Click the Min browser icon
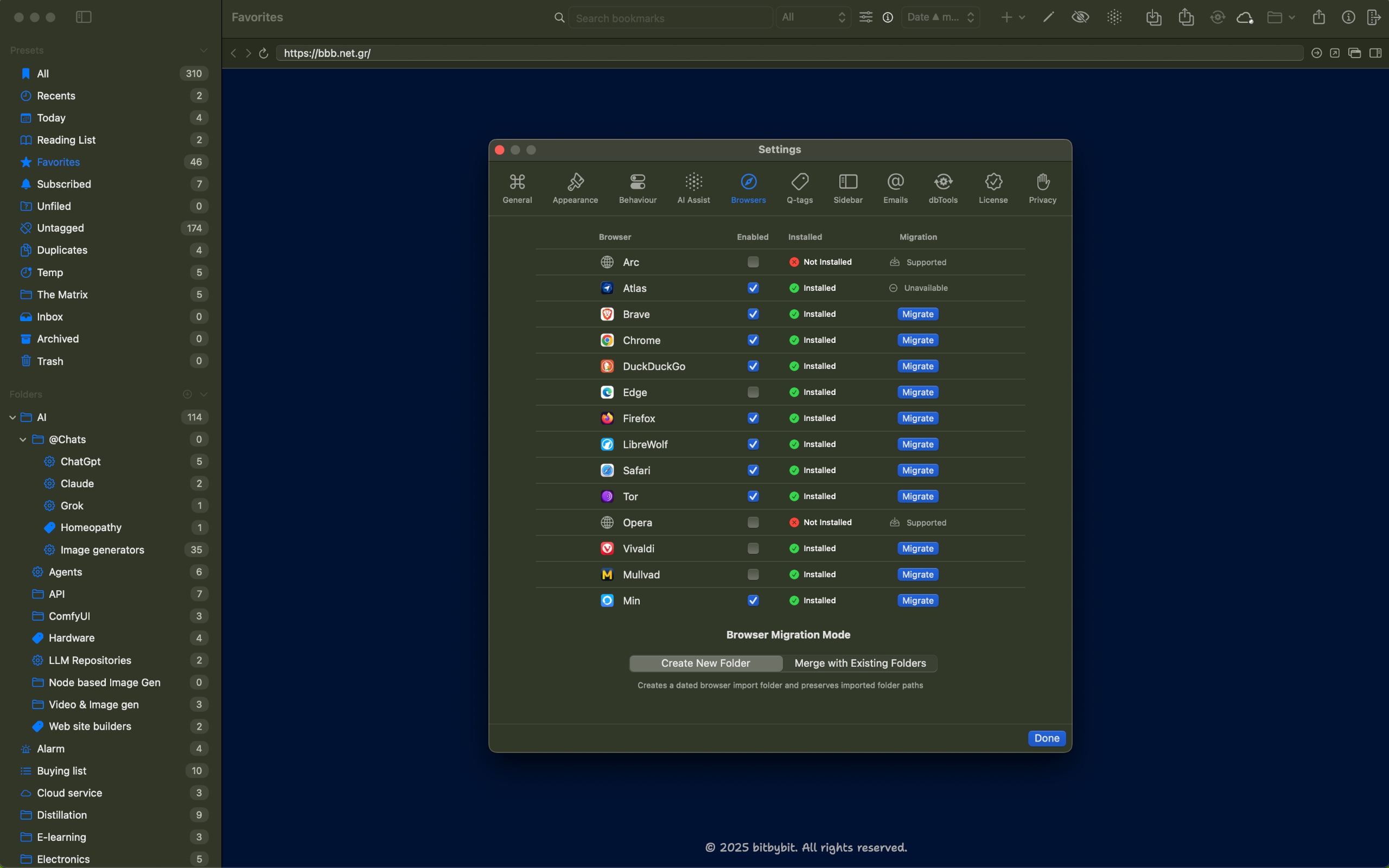 [607, 601]
